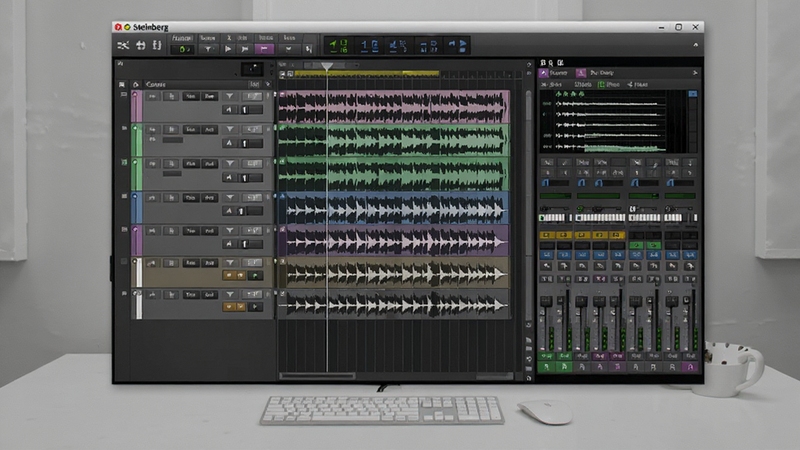800x450 pixels.
Task: Click the second small icon in the track list header
Action: tap(136, 84)
